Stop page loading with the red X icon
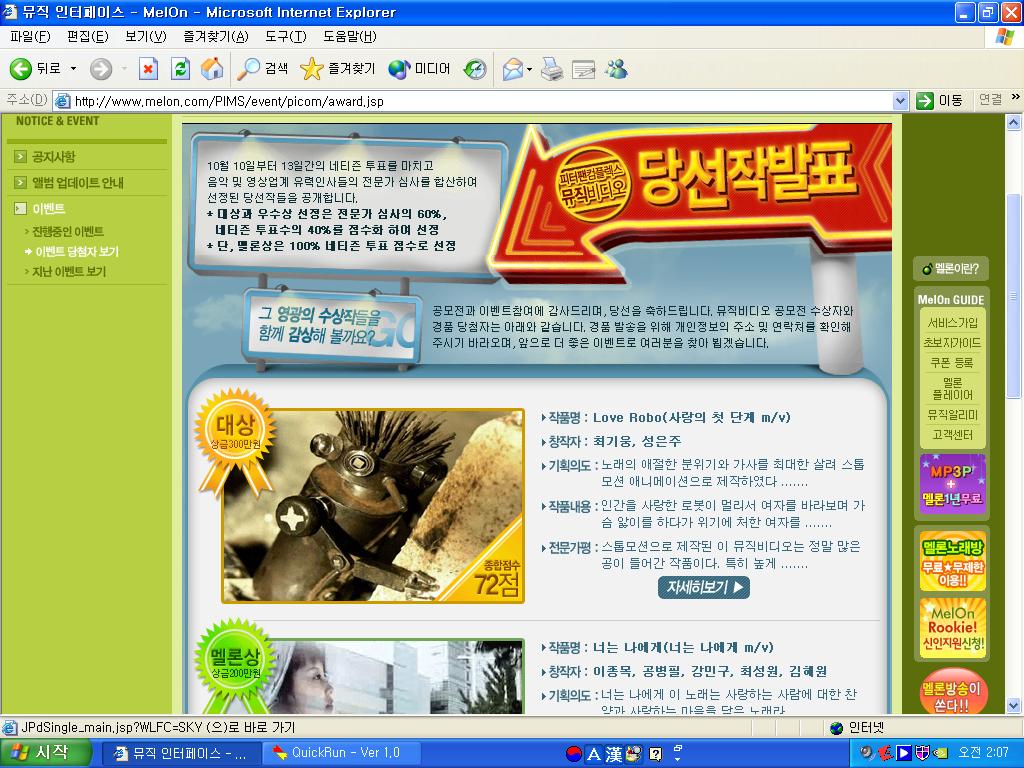The image size is (1024, 768). (148, 69)
